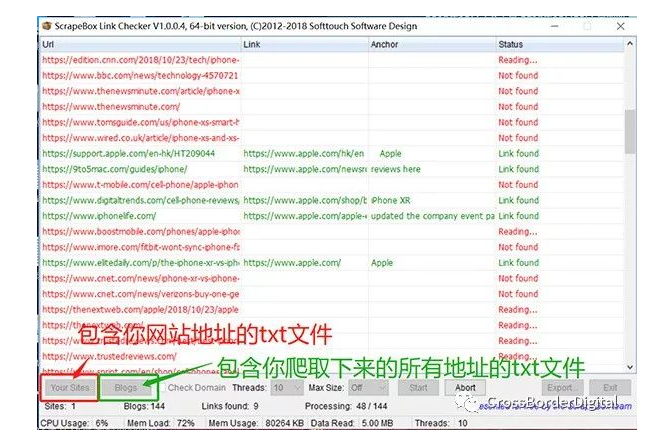Click the 'Mem Usage: 80264 KB' status entry

256,423
